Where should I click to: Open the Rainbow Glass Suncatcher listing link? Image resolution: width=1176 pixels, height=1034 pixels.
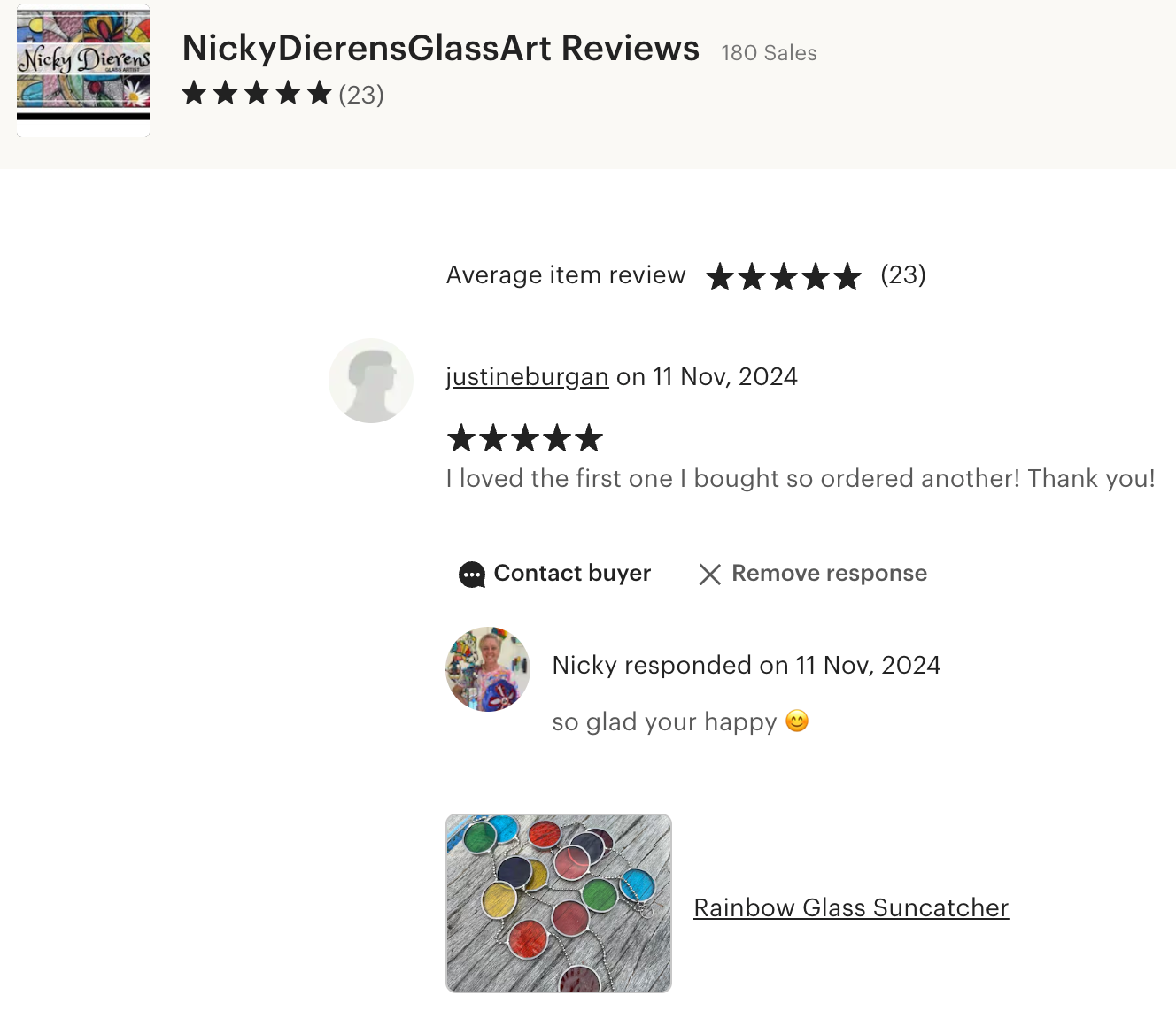pyautogui.click(x=851, y=907)
